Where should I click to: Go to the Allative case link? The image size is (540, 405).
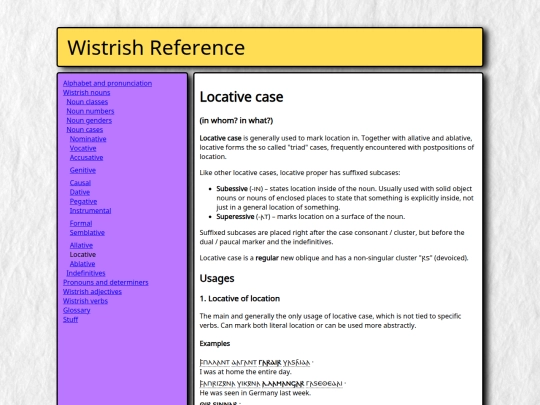[81, 246]
